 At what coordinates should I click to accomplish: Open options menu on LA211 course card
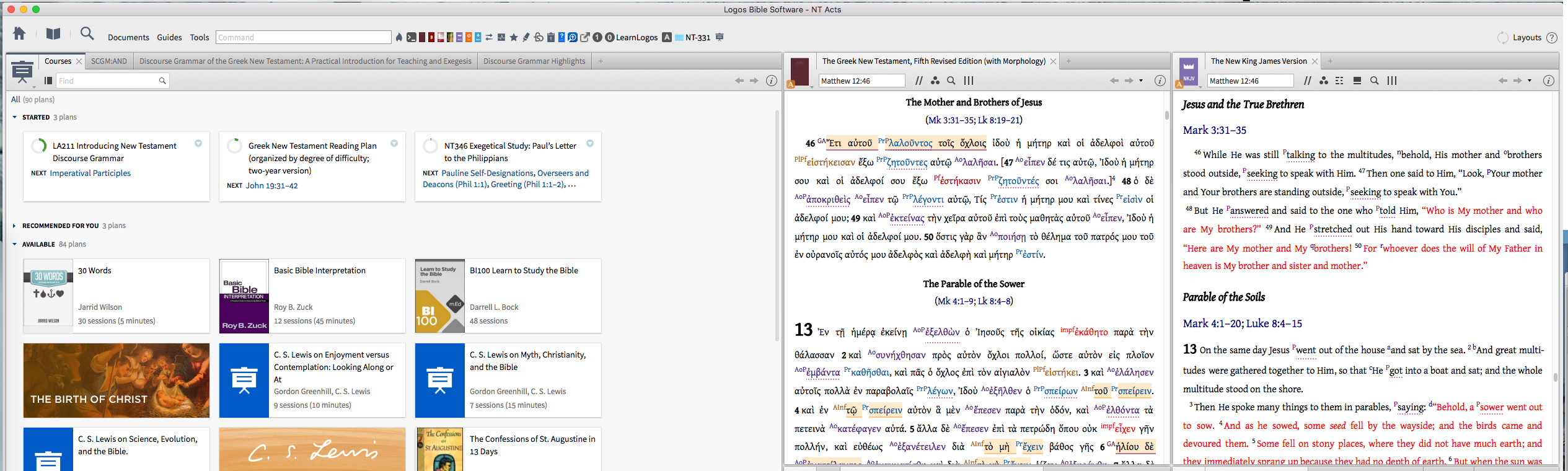click(198, 143)
